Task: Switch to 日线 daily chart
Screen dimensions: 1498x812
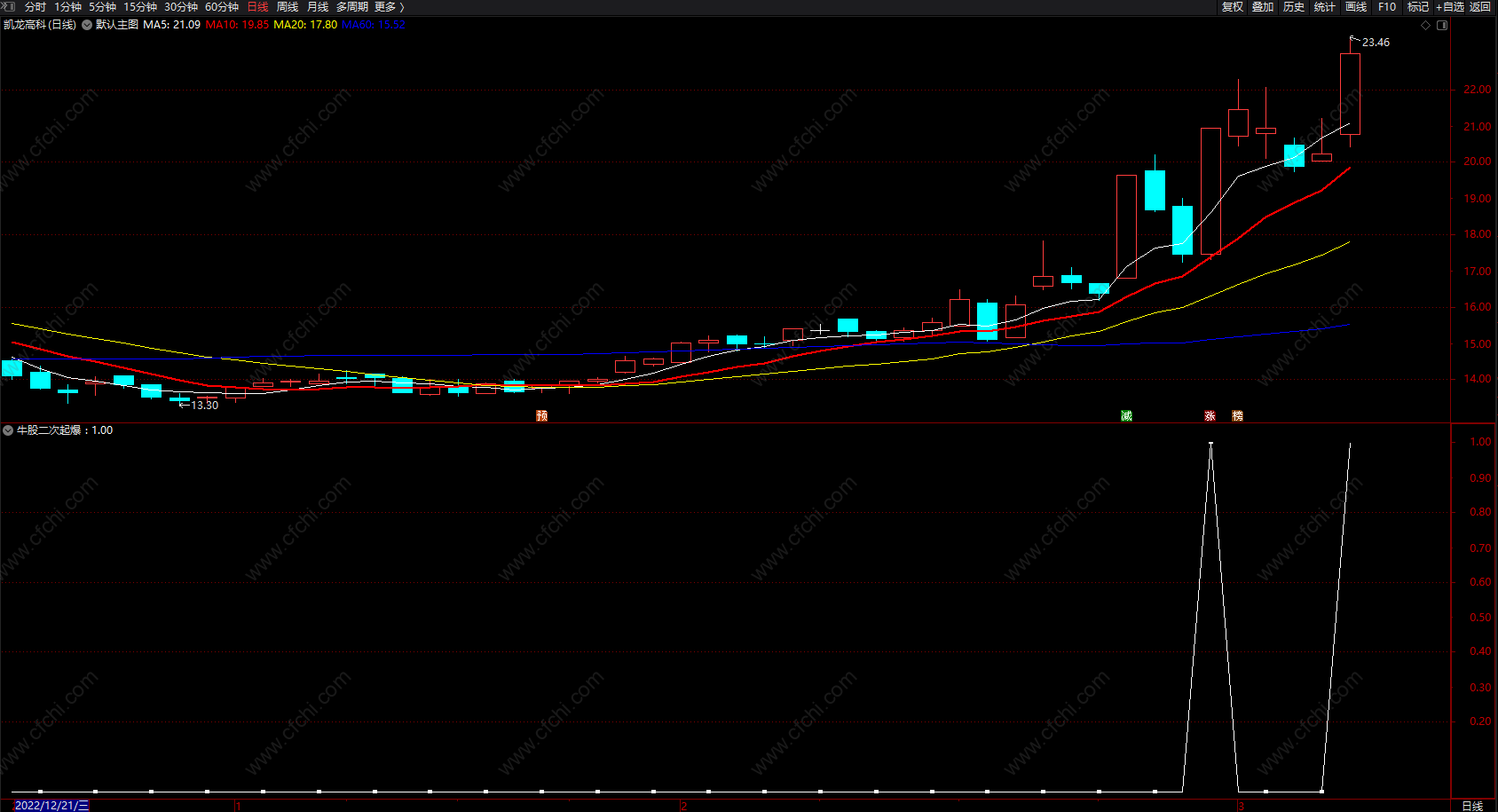Action: (x=257, y=7)
